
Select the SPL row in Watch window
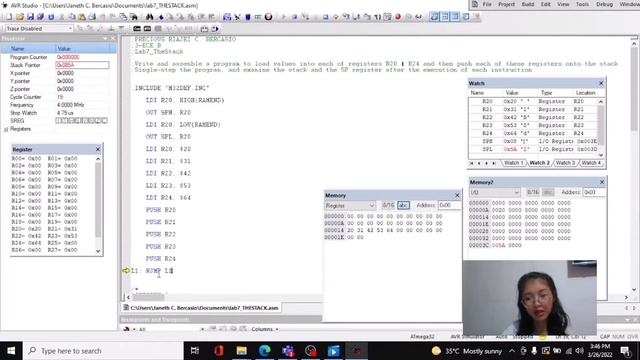click(533, 149)
